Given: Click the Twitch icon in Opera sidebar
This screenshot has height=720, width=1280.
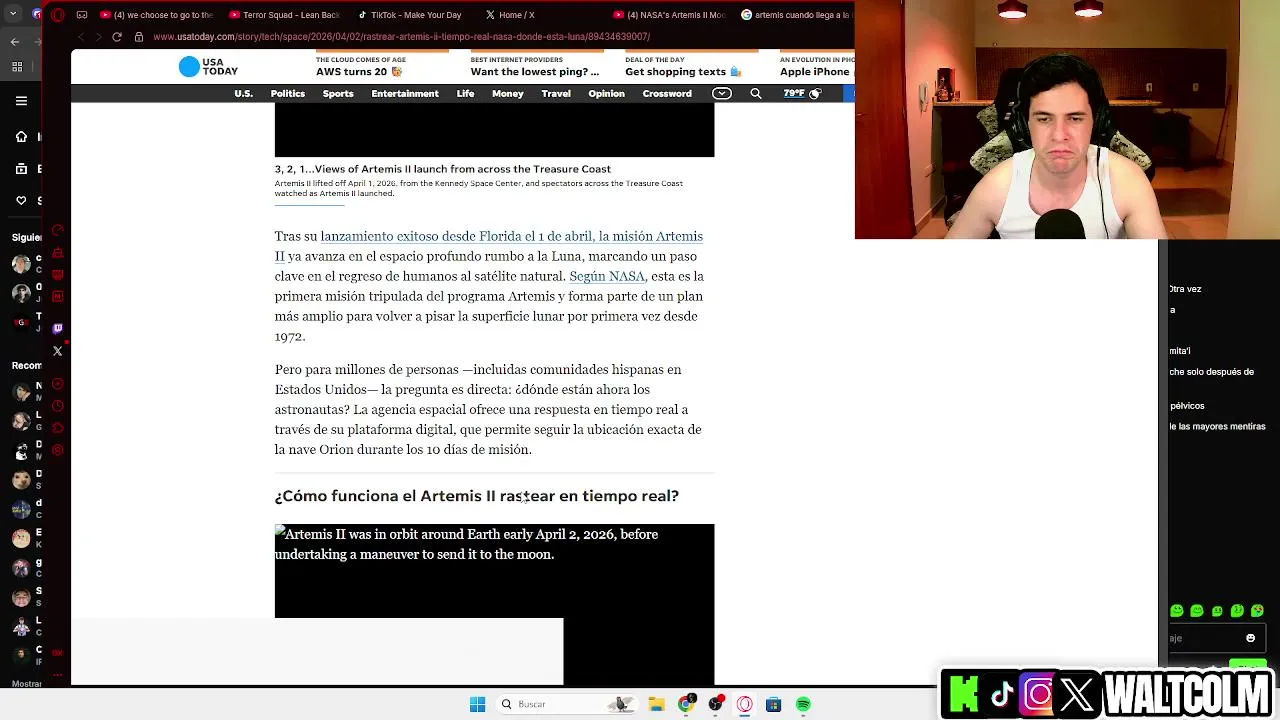Looking at the screenshot, I should (57, 328).
